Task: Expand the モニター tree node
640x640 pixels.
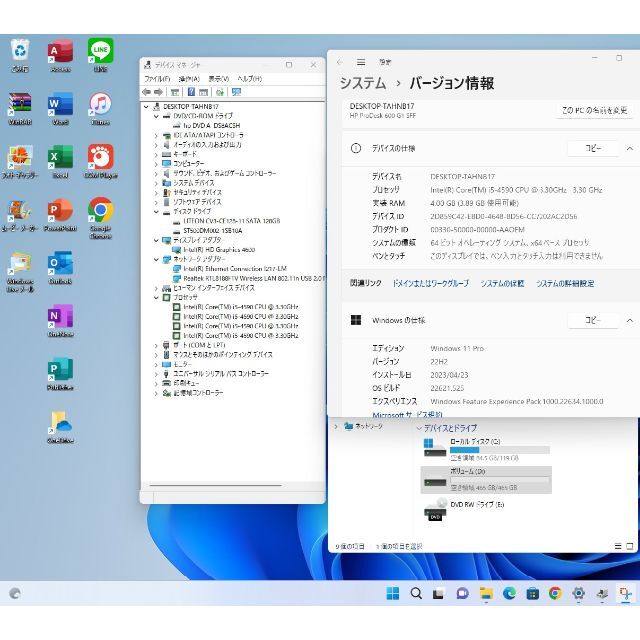Action: [156, 364]
